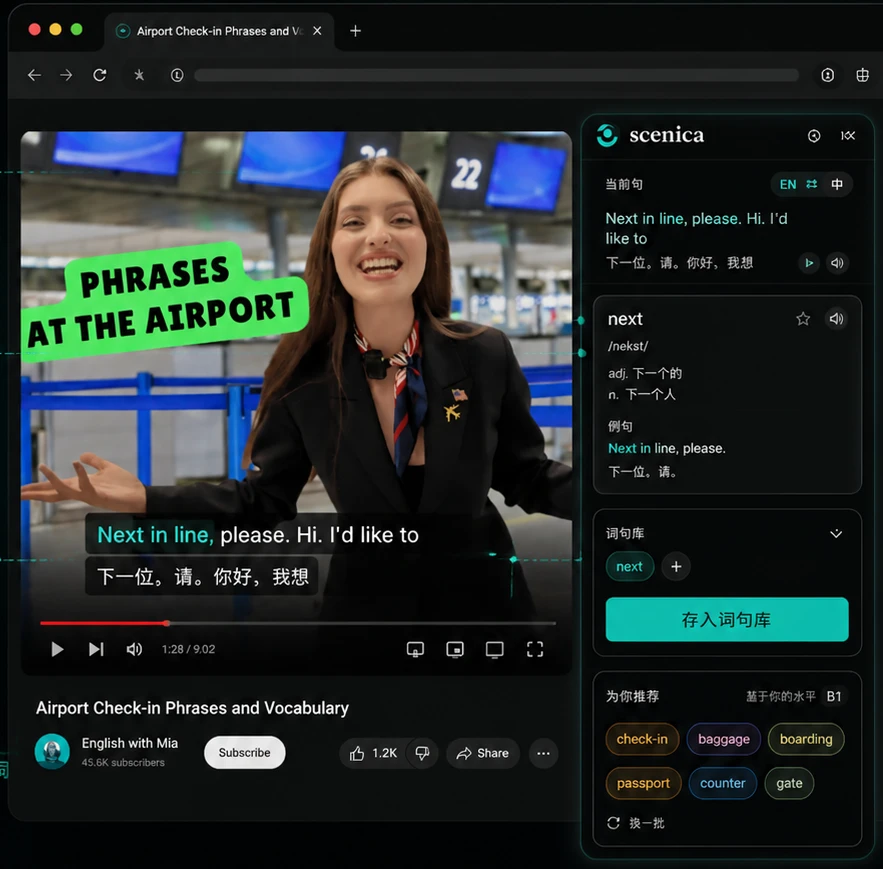The image size is (883, 869).
Task: Like the video with thumbs up
Action: coord(373,753)
